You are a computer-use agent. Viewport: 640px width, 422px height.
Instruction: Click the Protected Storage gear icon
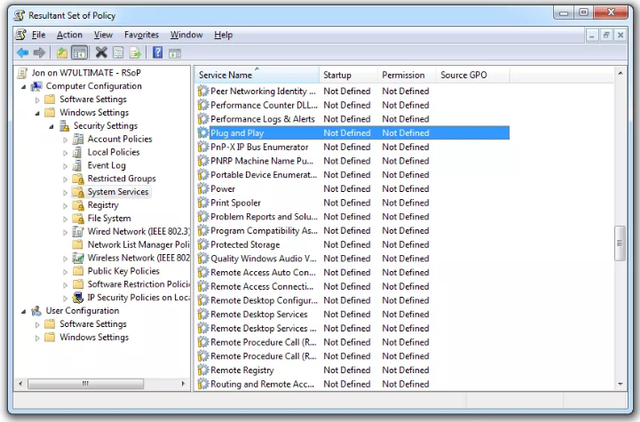203,244
